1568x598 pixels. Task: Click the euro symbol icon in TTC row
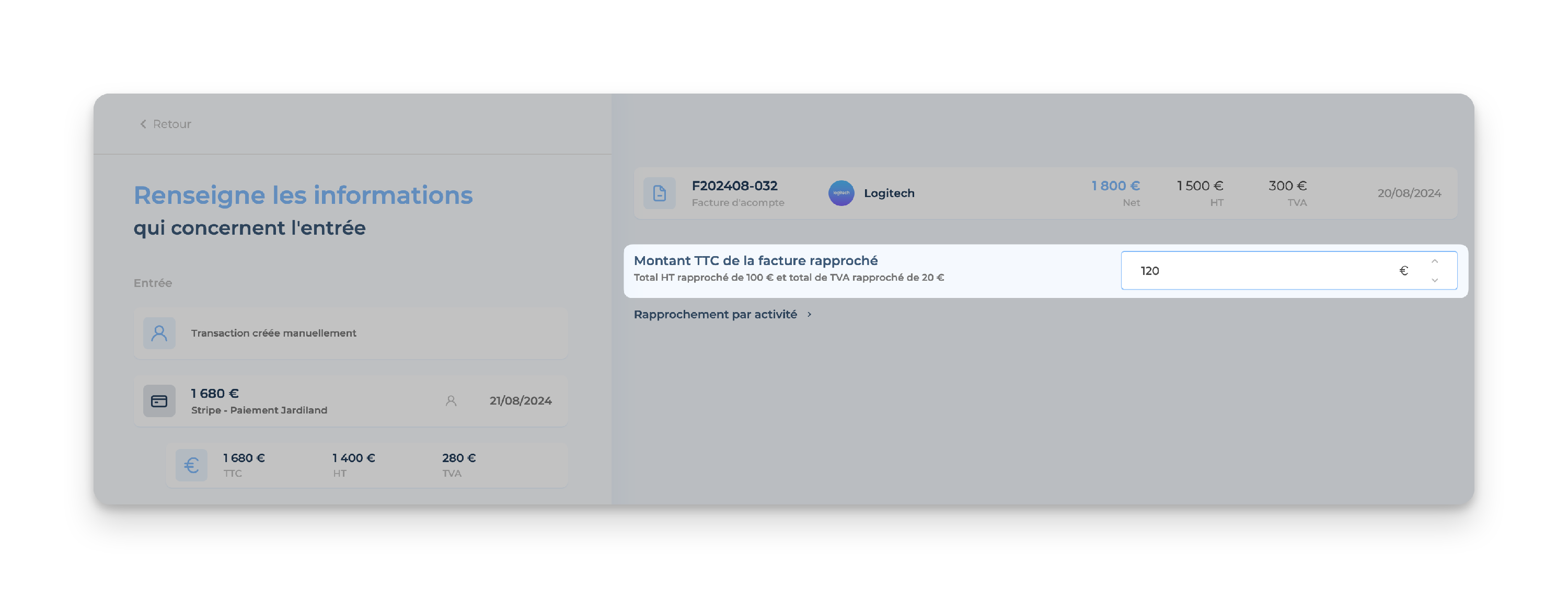tap(192, 465)
